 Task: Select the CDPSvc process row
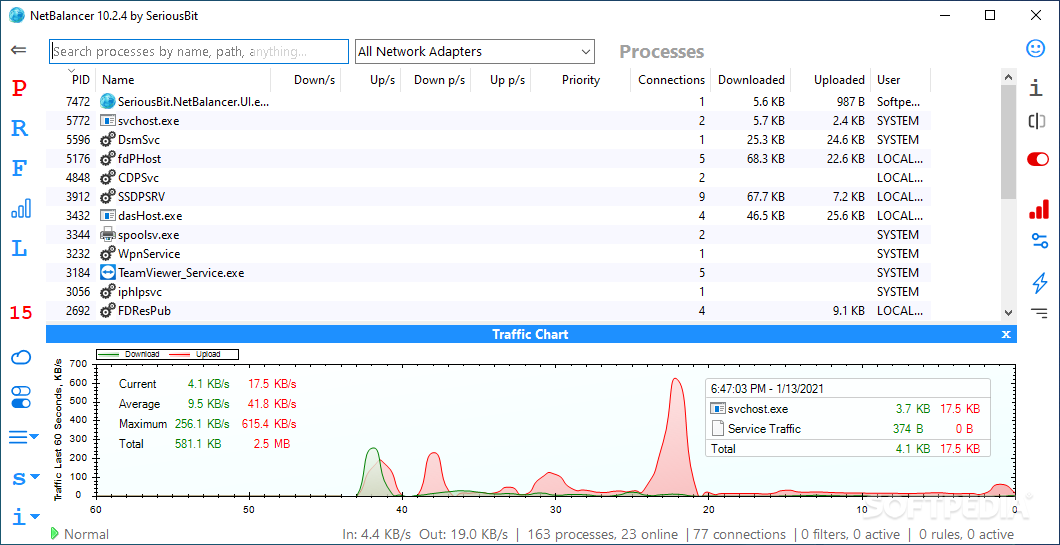488,178
